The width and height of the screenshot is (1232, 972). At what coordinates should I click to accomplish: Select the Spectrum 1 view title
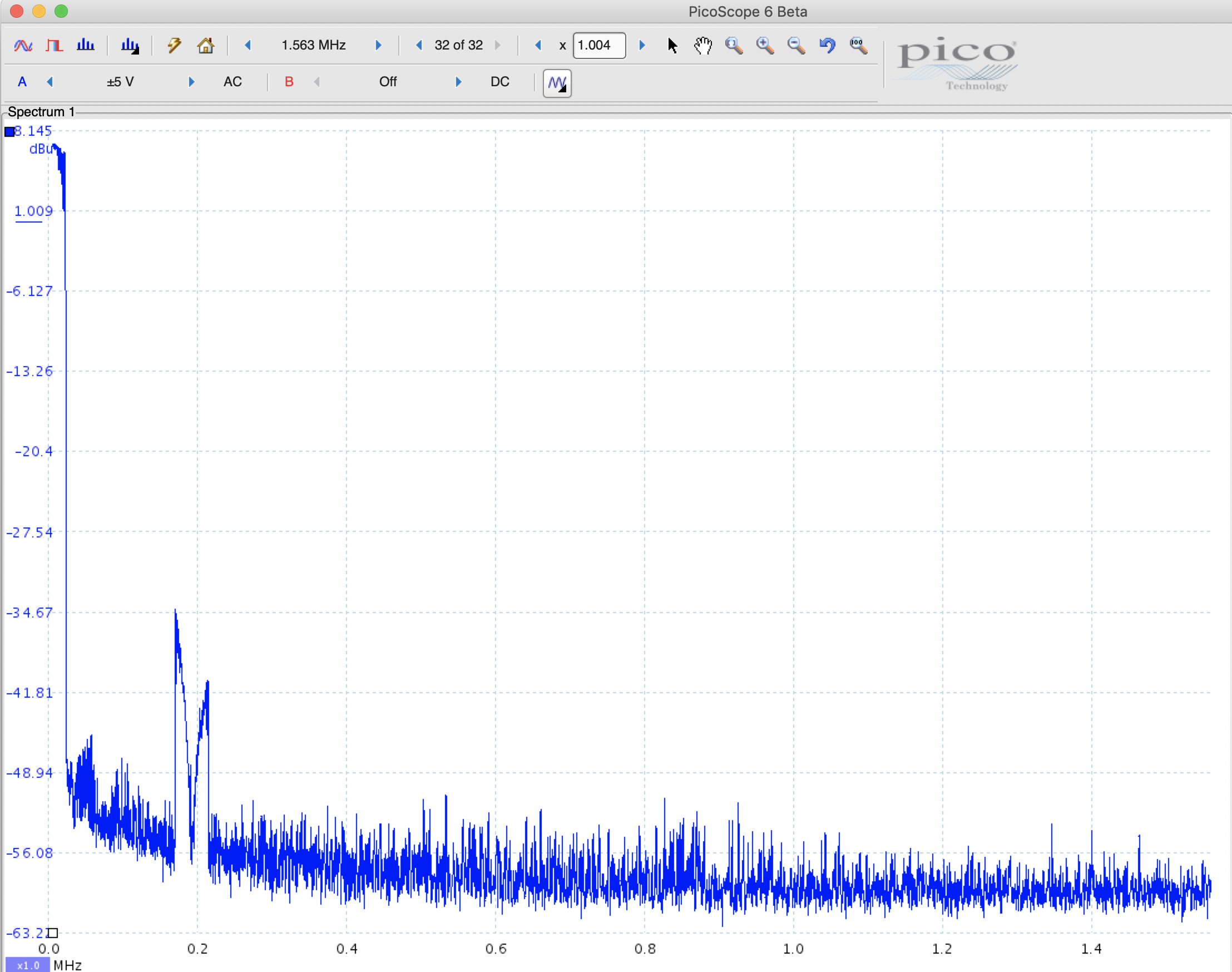[x=41, y=111]
